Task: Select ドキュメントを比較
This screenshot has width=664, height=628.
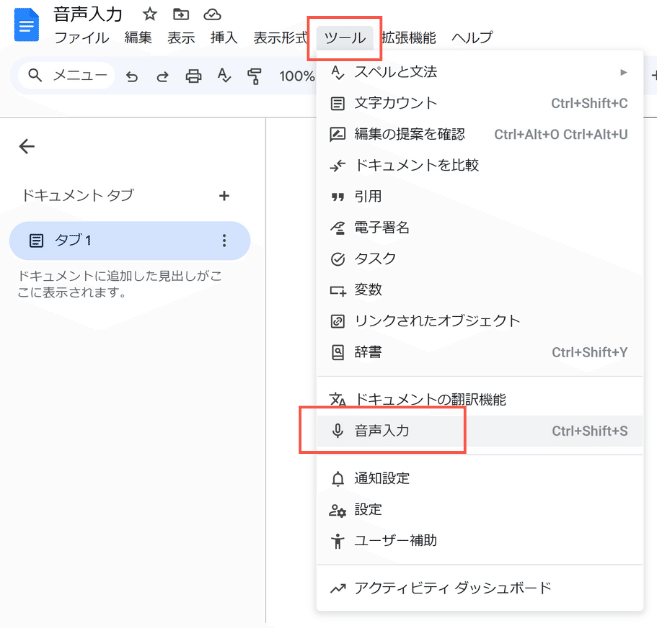Action: (x=479, y=165)
